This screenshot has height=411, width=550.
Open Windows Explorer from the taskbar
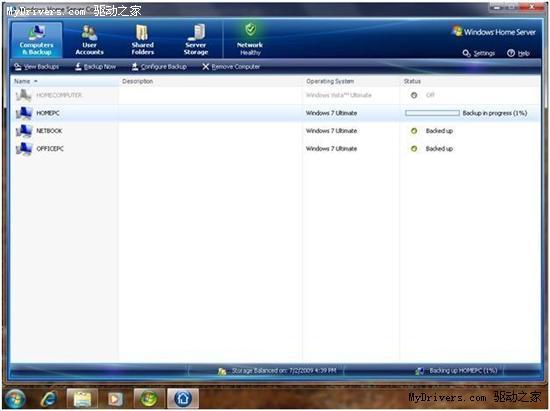(82, 399)
